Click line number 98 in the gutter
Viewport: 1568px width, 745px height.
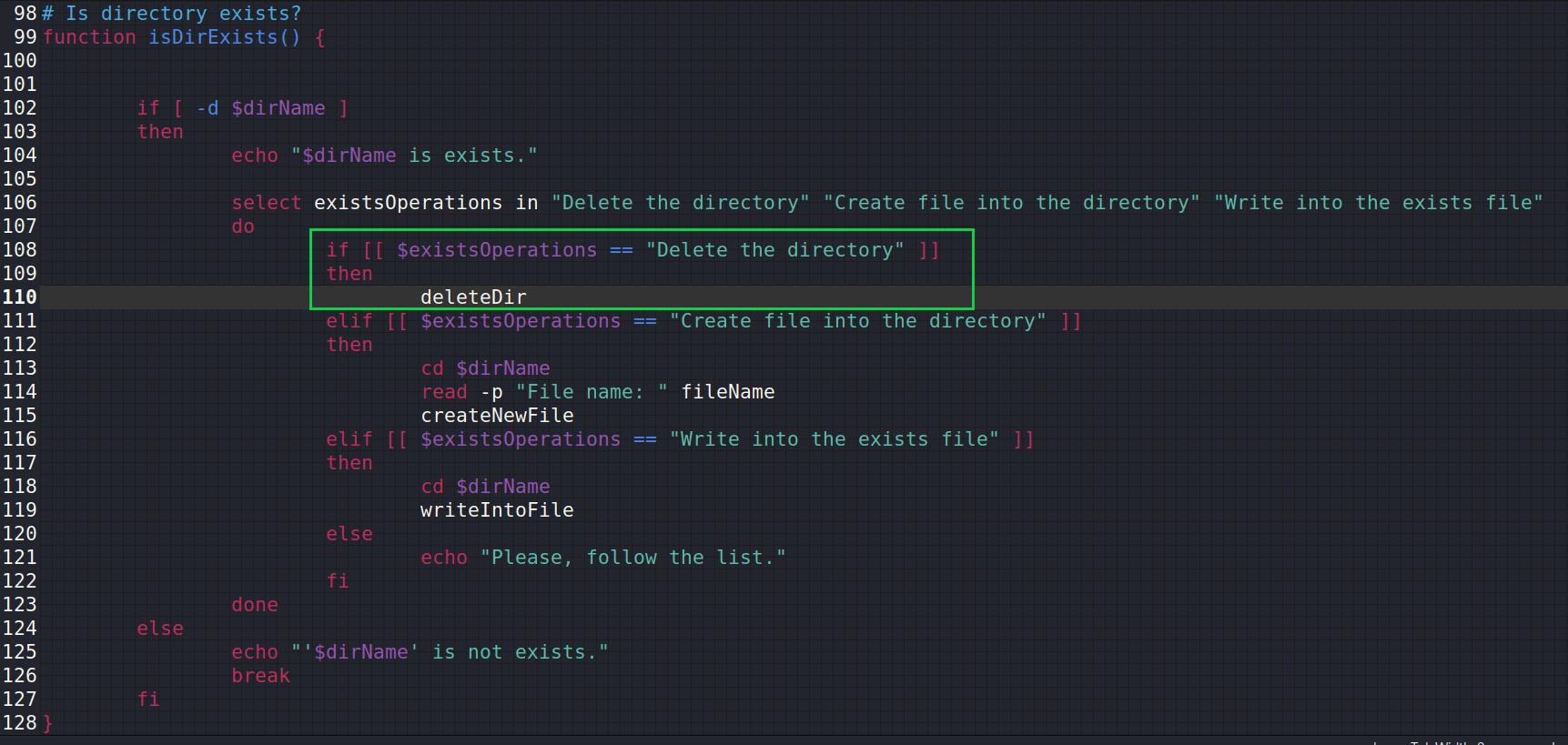coord(25,14)
